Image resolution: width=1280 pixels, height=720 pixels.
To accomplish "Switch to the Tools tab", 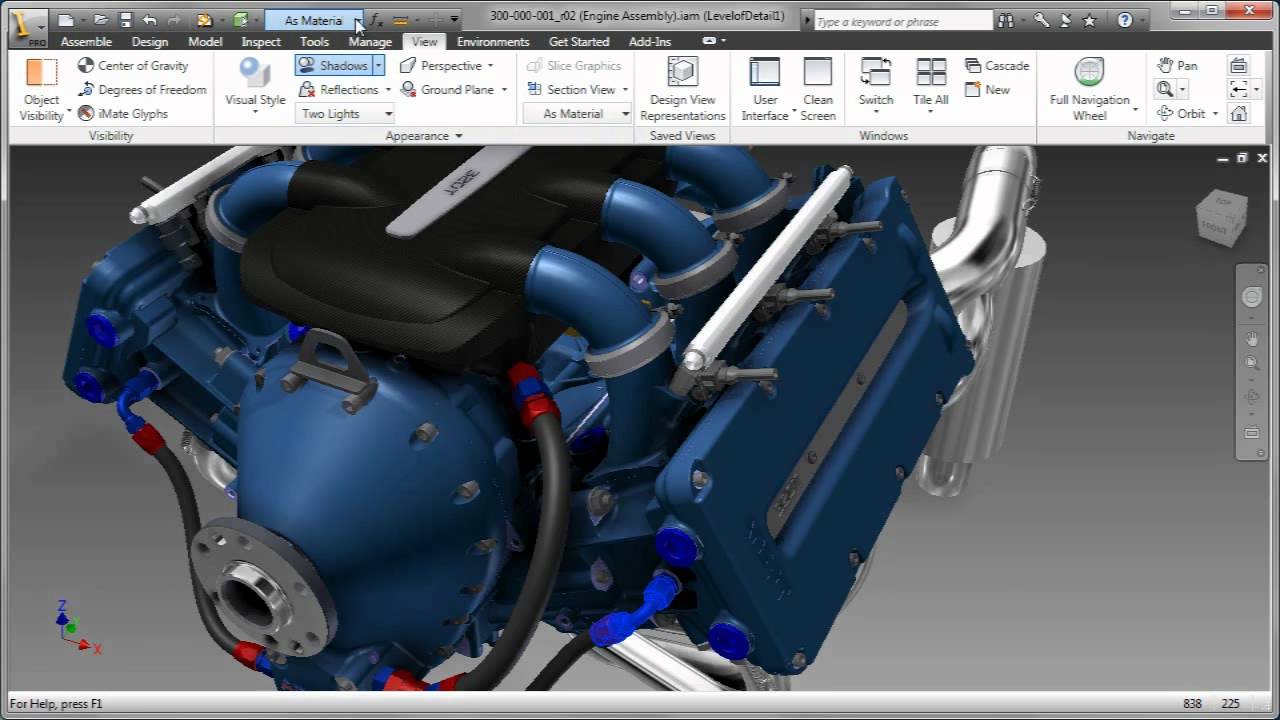I will [x=314, y=41].
